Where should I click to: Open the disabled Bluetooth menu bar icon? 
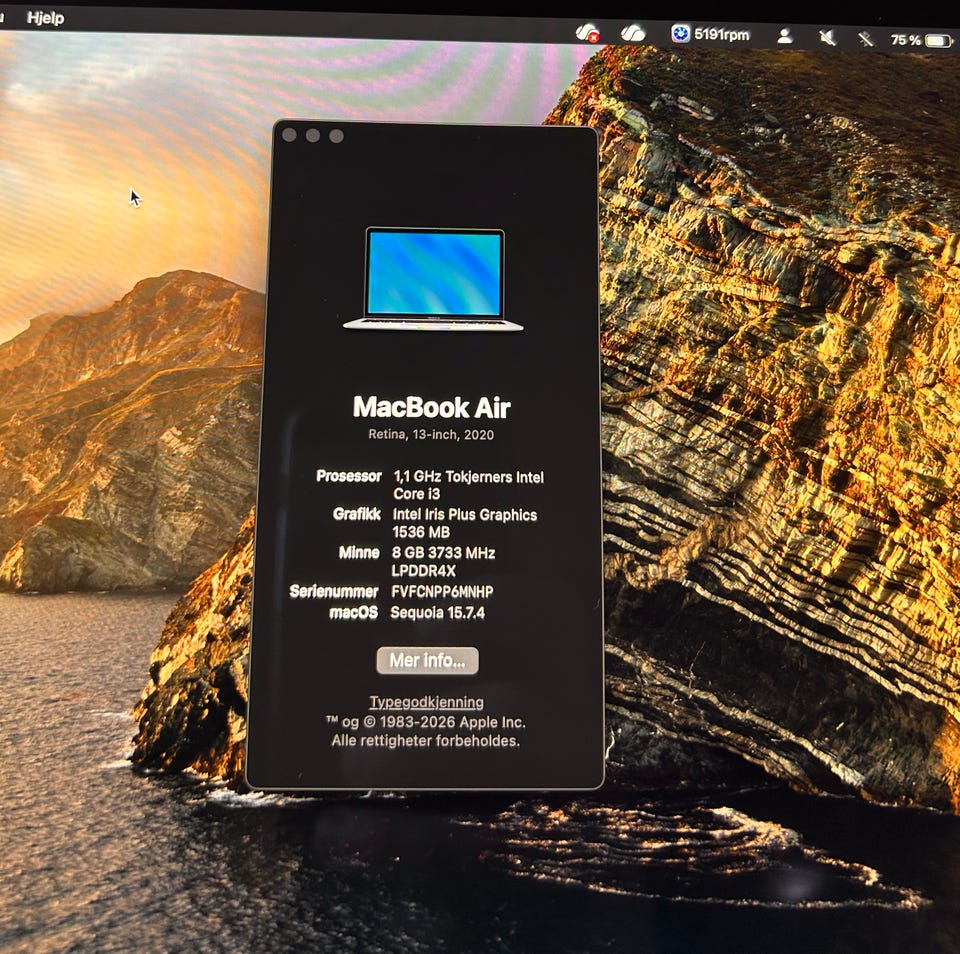pos(866,39)
